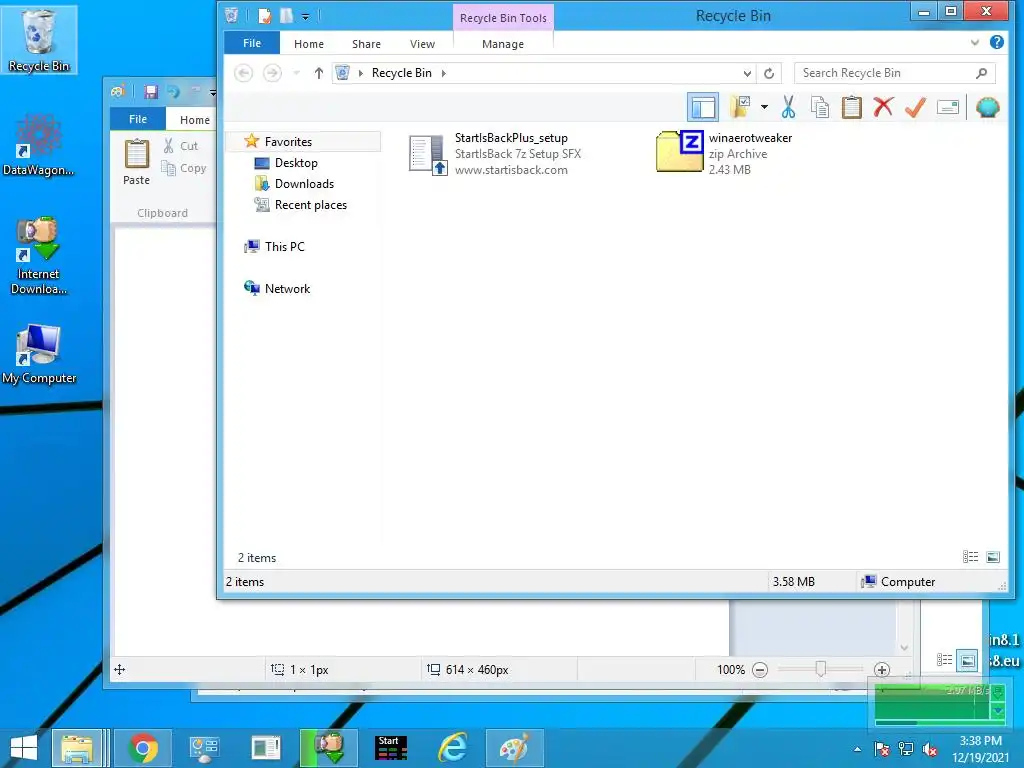Go back with the Back arrow button
This screenshot has width=1024, height=768.
pyautogui.click(x=244, y=73)
